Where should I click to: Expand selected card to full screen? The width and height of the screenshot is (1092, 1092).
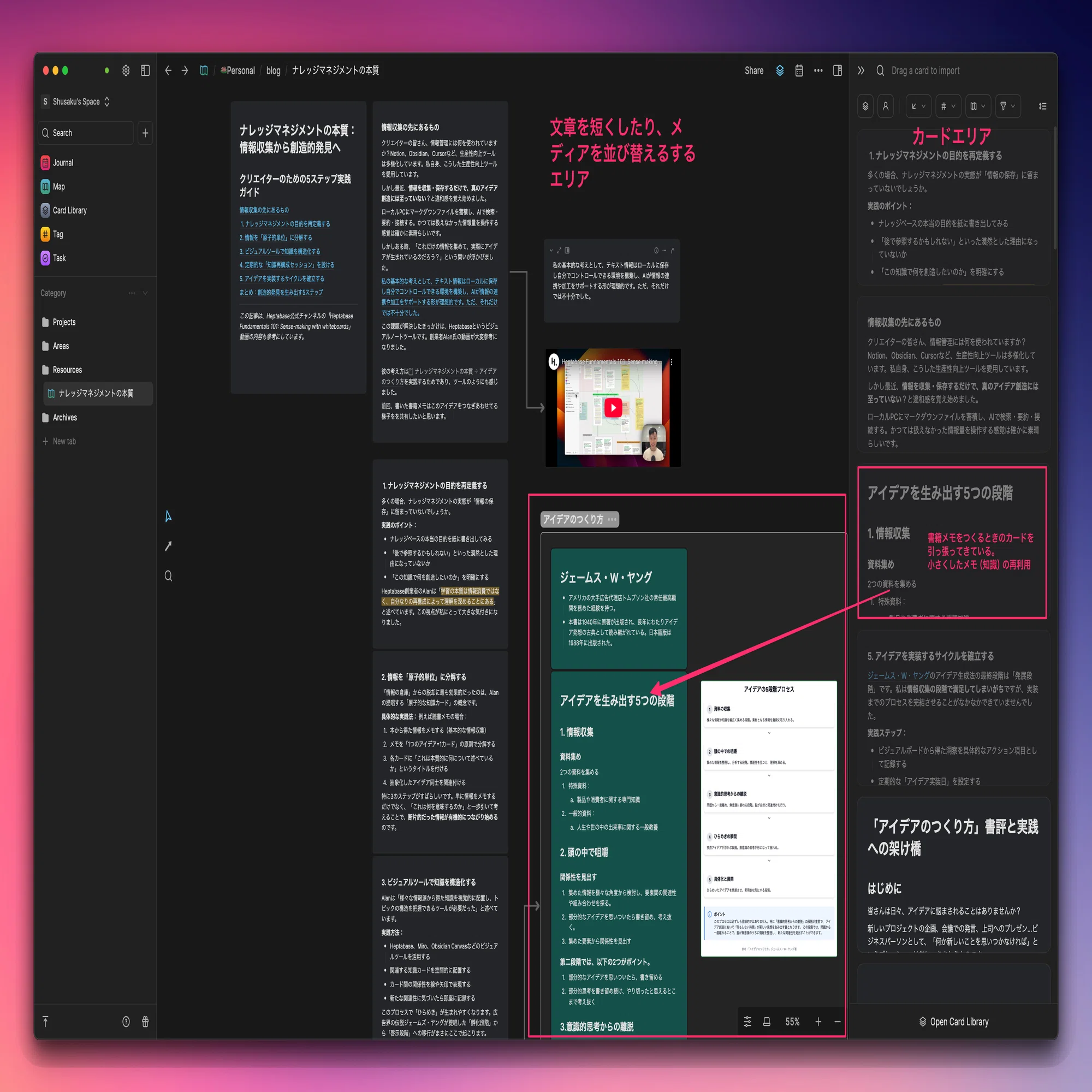tap(560, 251)
